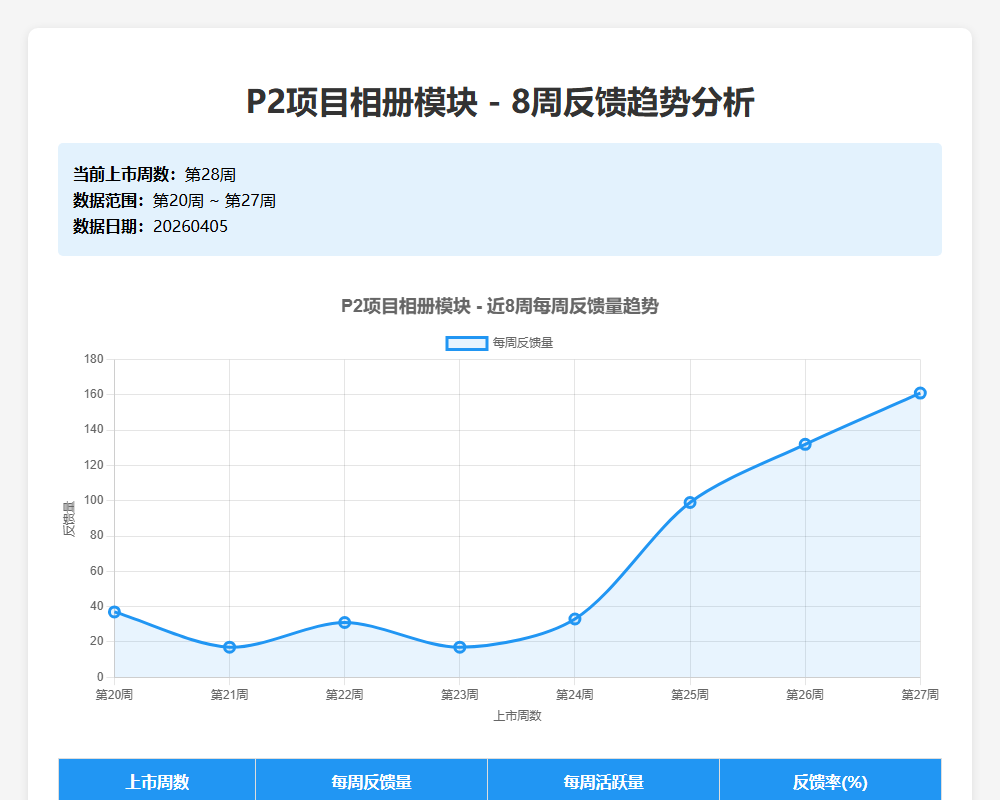The width and height of the screenshot is (1000, 800).
Task: Click the 80 y-axis tick label
Action: coord(97,535)
